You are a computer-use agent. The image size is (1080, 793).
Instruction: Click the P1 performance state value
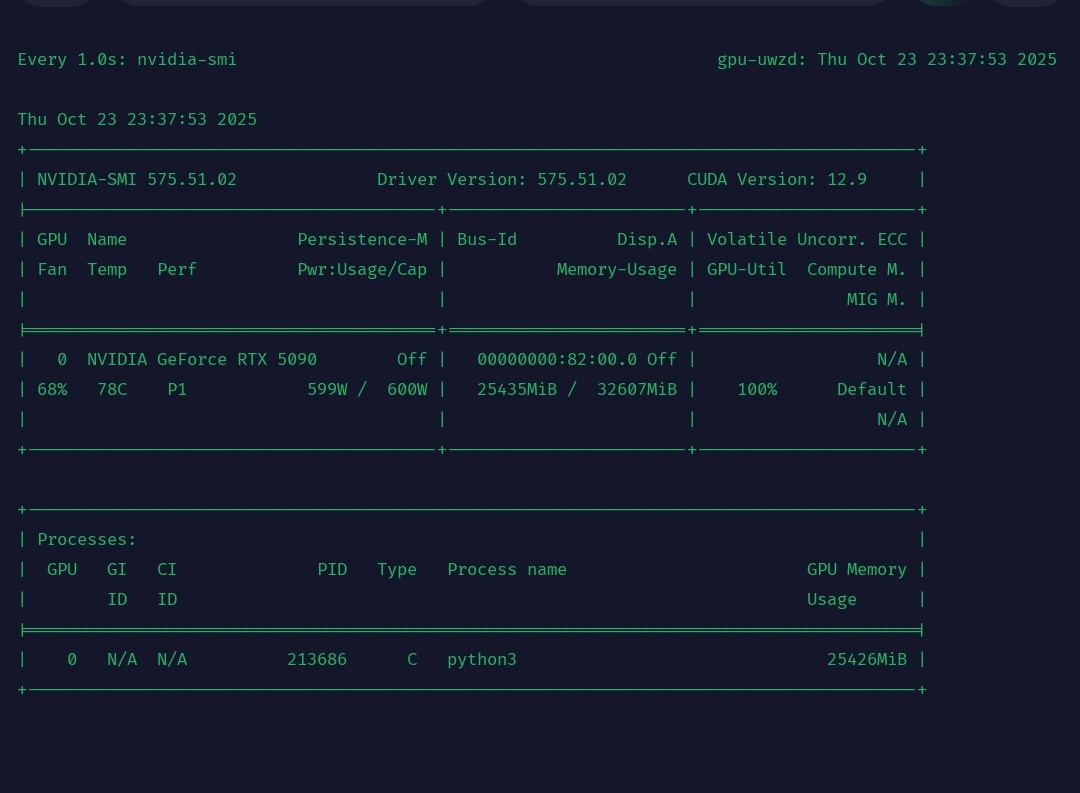point(177,389)
